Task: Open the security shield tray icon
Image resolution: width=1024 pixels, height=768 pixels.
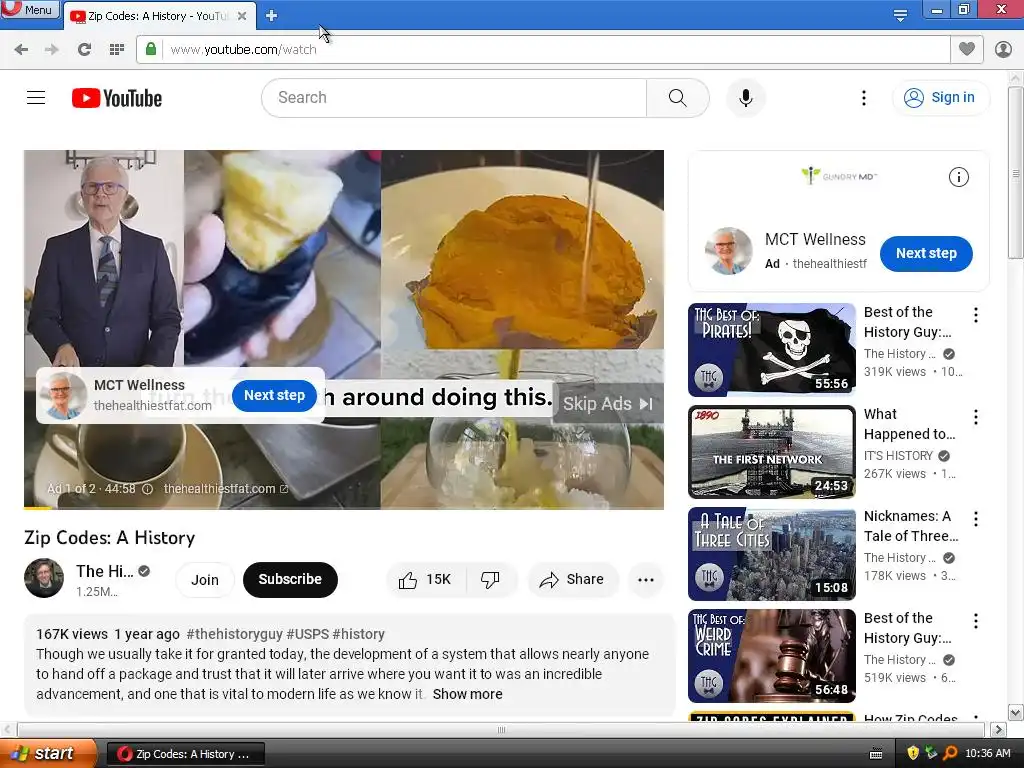Action: [913, 754]
